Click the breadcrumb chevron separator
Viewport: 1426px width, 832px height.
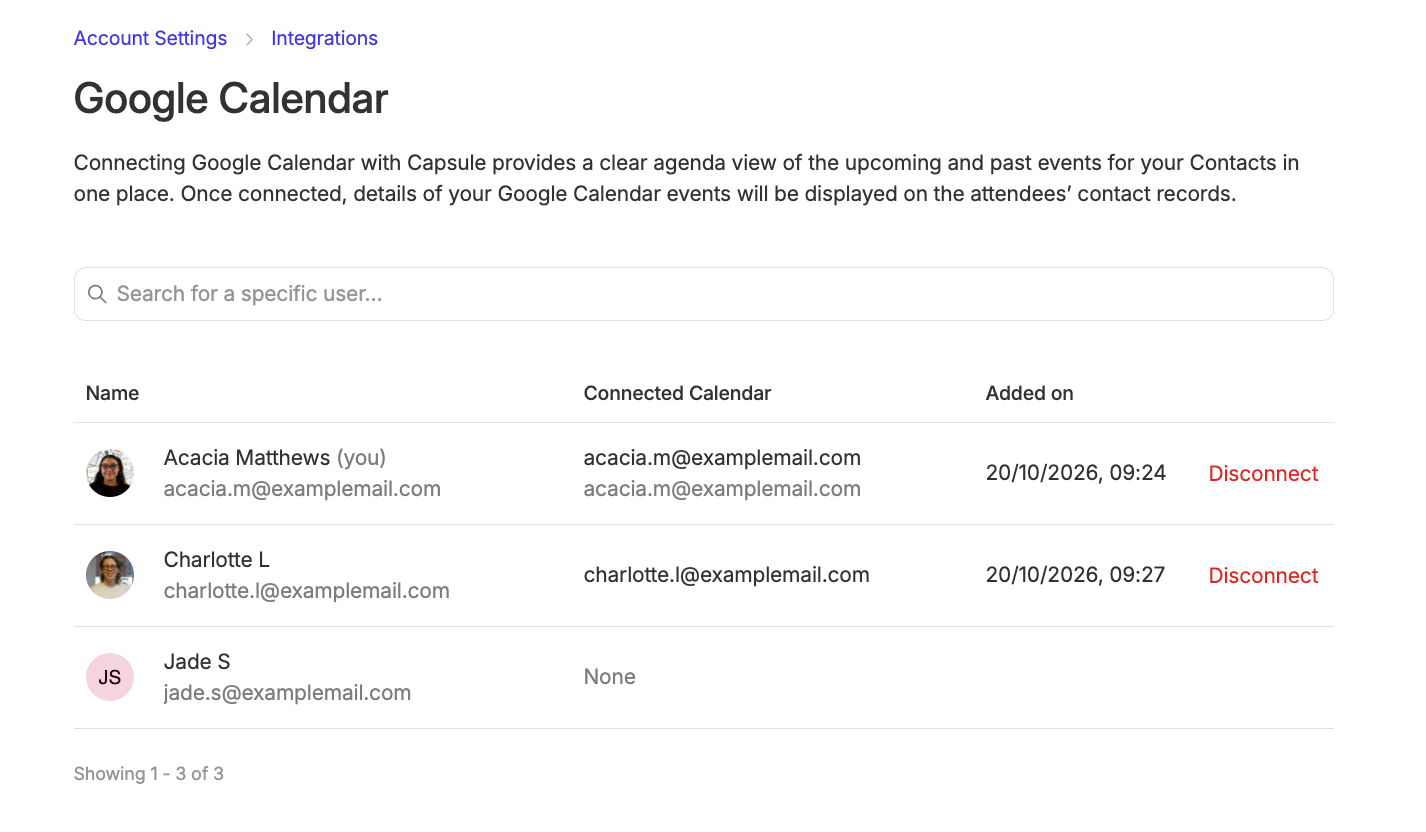coord(249,39)
